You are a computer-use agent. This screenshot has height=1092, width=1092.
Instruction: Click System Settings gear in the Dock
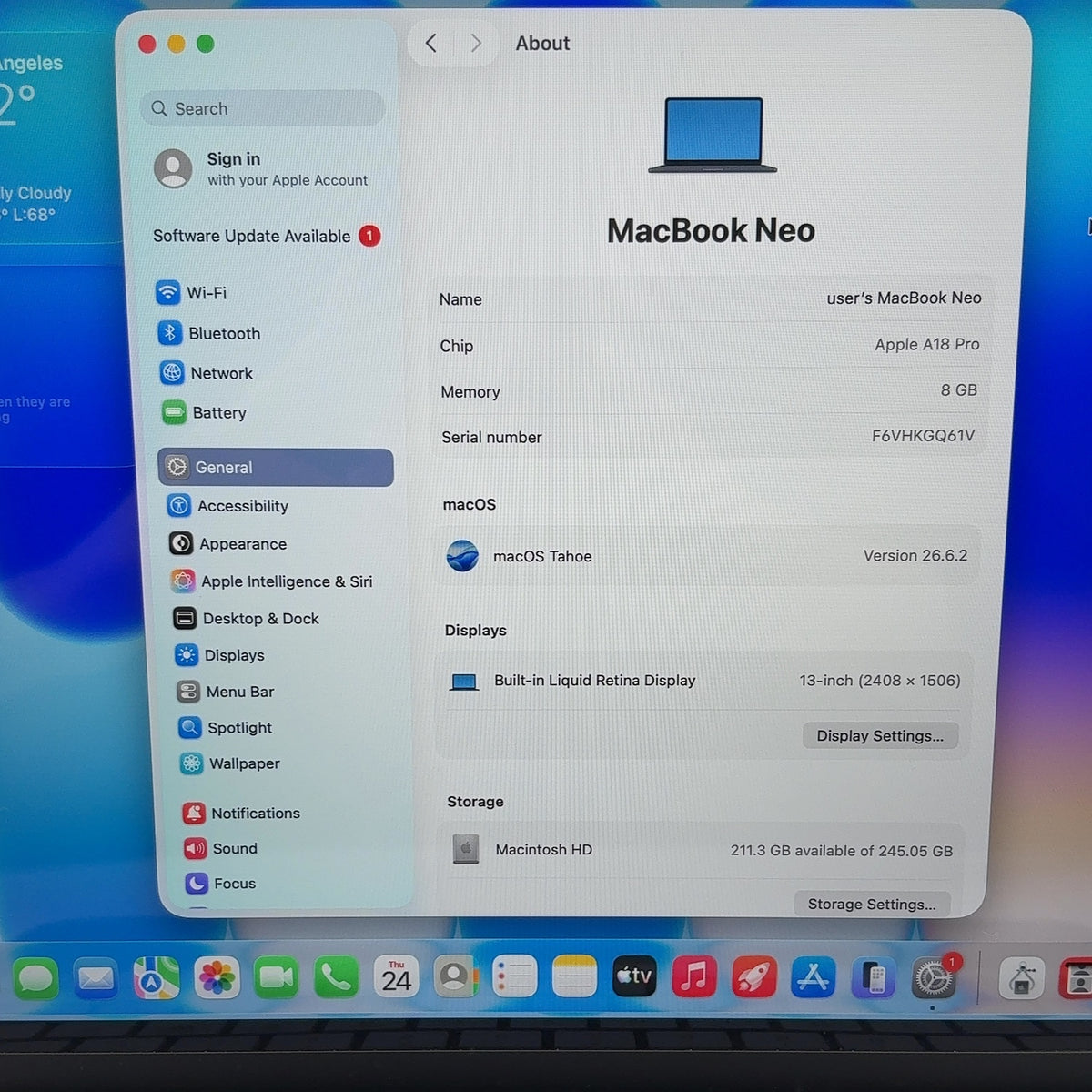(x=934, y=978)
